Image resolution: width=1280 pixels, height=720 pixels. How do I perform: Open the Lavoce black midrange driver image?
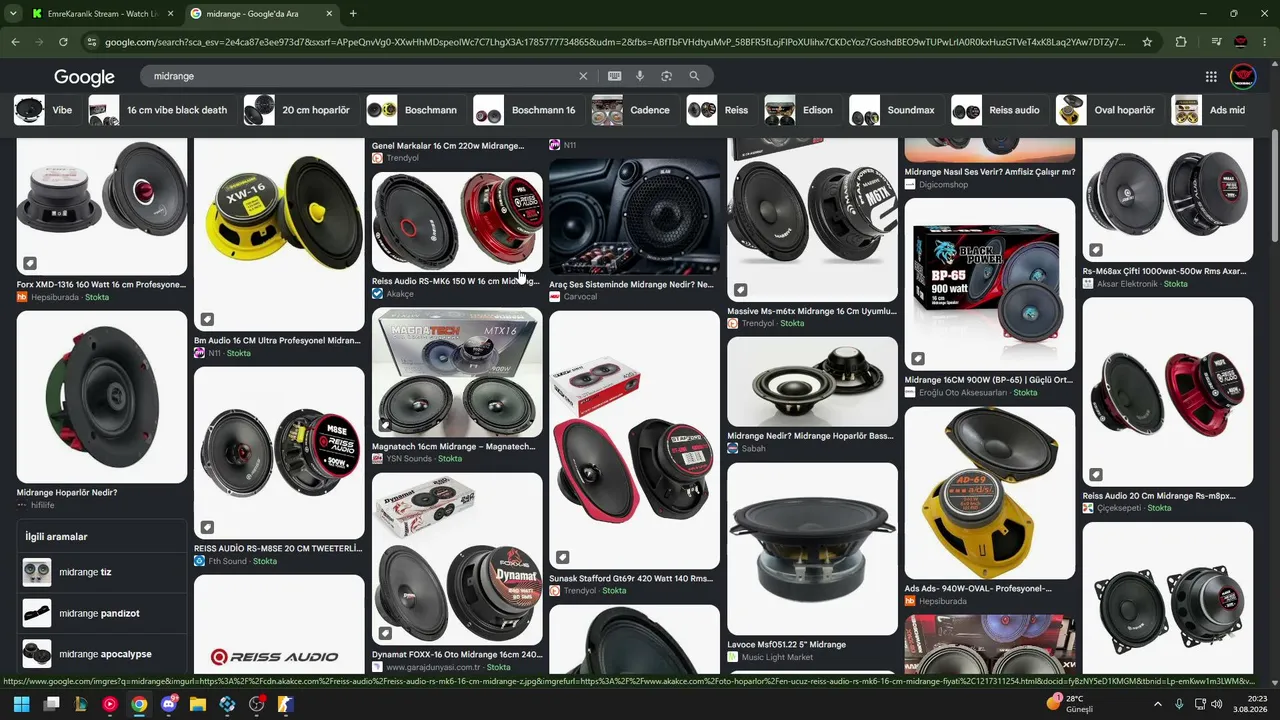click(x=812, y=548)
